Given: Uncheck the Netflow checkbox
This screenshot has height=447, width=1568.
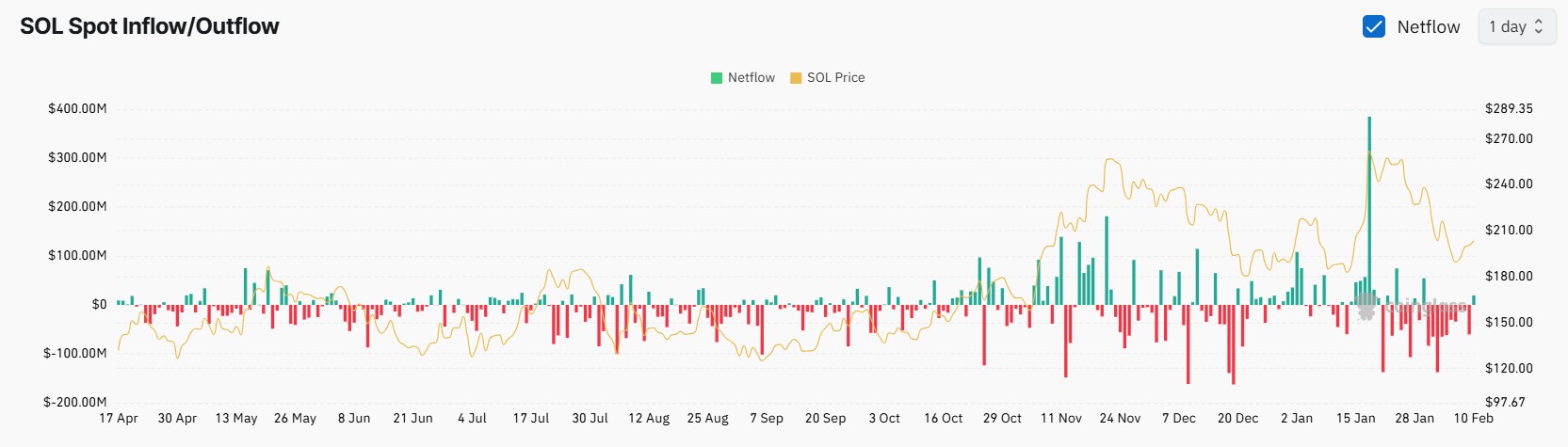Looking at the screenshot, I should [1373, 26].
